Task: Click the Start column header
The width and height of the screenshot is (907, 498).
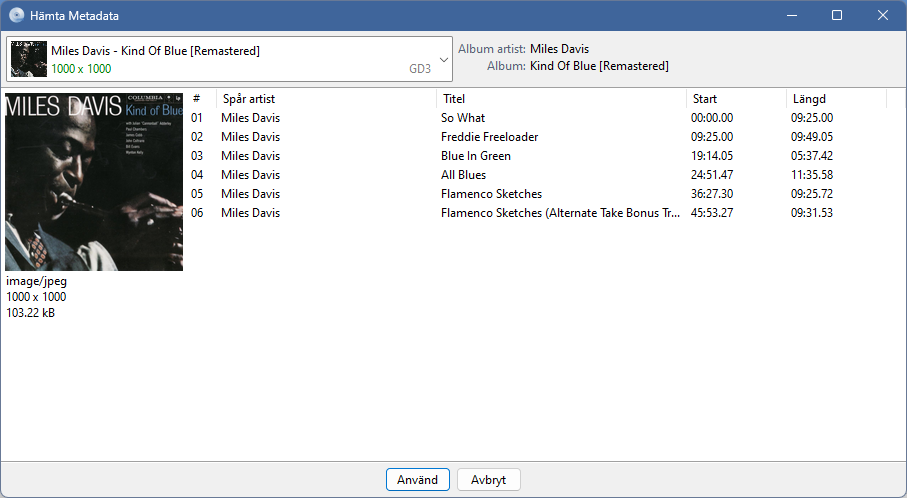Action: click(x=705, y=99)
